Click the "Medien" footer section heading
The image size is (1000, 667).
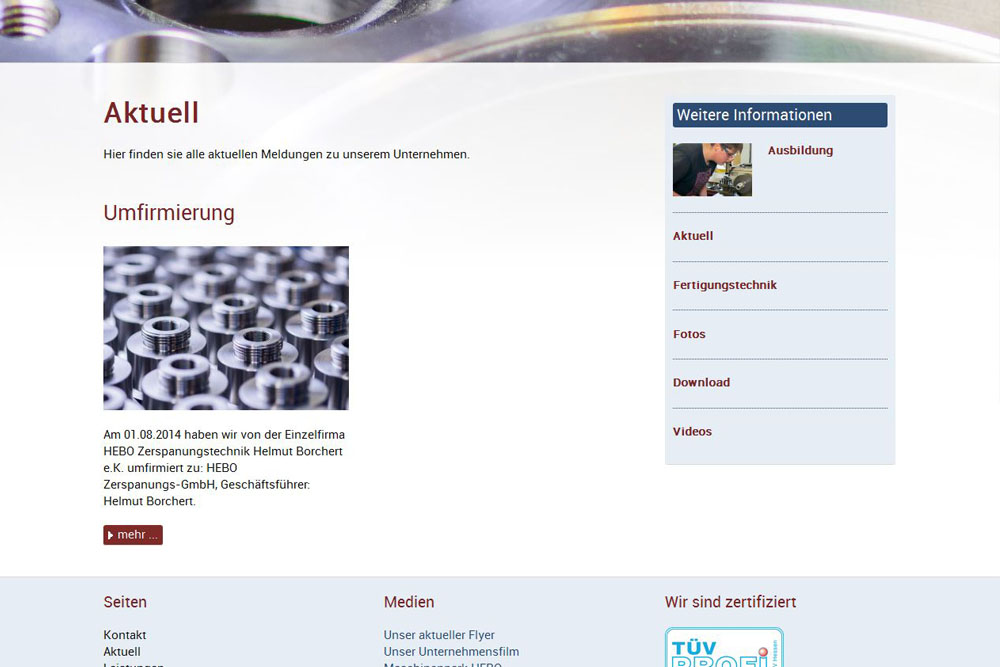coord(409,602)
